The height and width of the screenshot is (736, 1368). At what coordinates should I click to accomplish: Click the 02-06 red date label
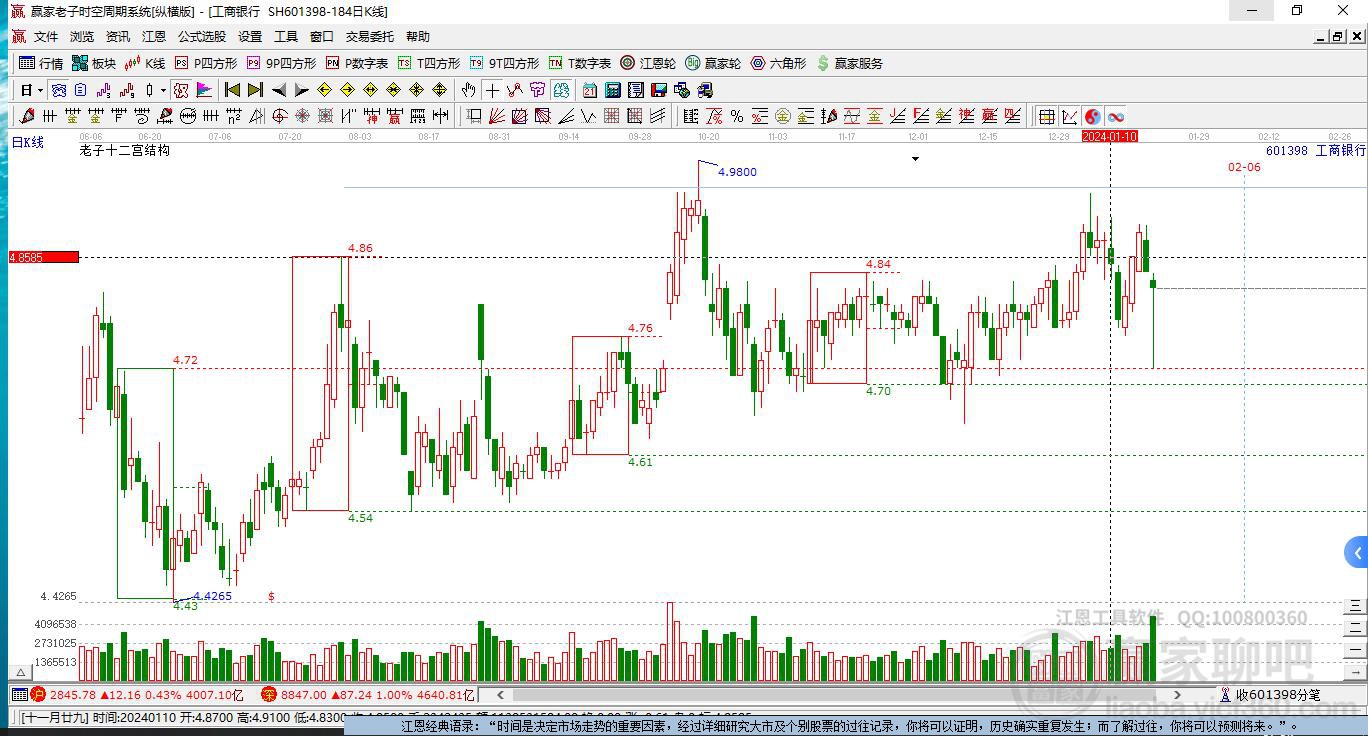coord(1244,167)
